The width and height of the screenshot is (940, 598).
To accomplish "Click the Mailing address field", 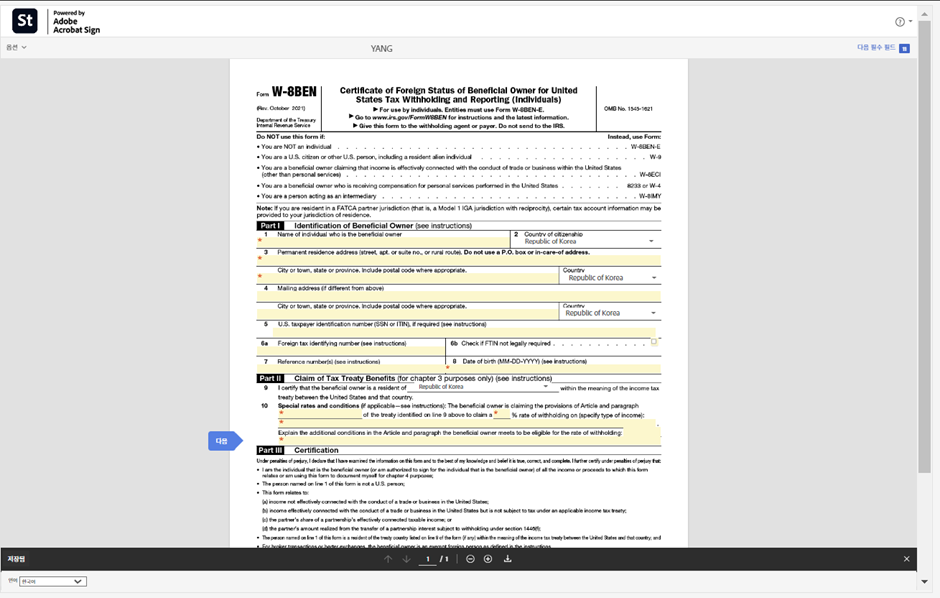I will click(459, 296).
